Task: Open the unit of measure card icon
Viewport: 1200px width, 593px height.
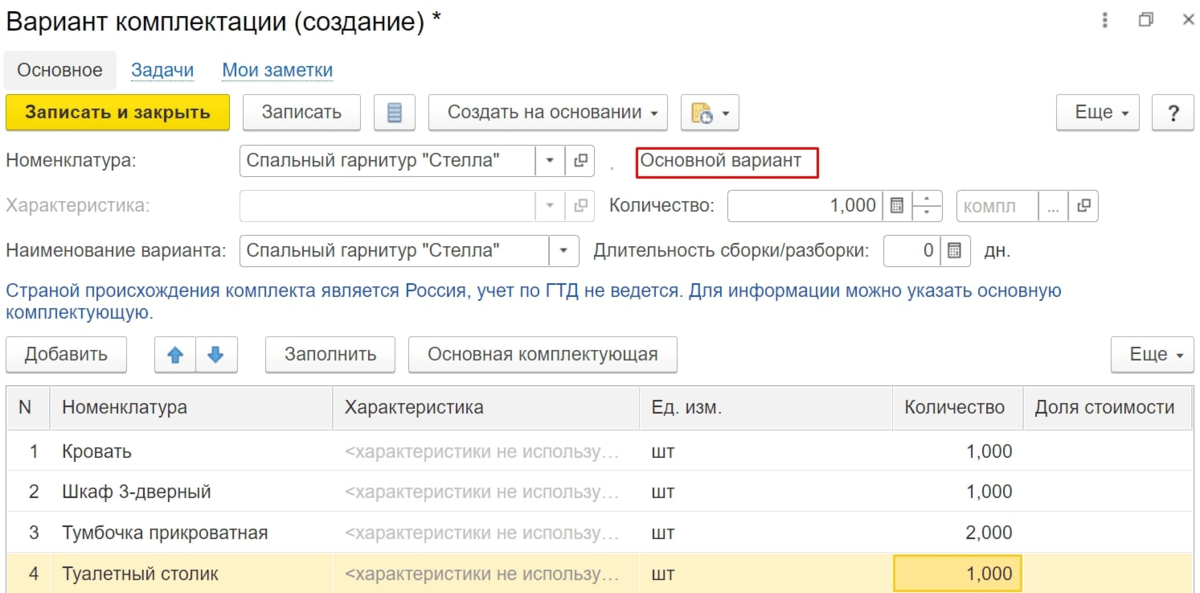Action: (1083, 206)
